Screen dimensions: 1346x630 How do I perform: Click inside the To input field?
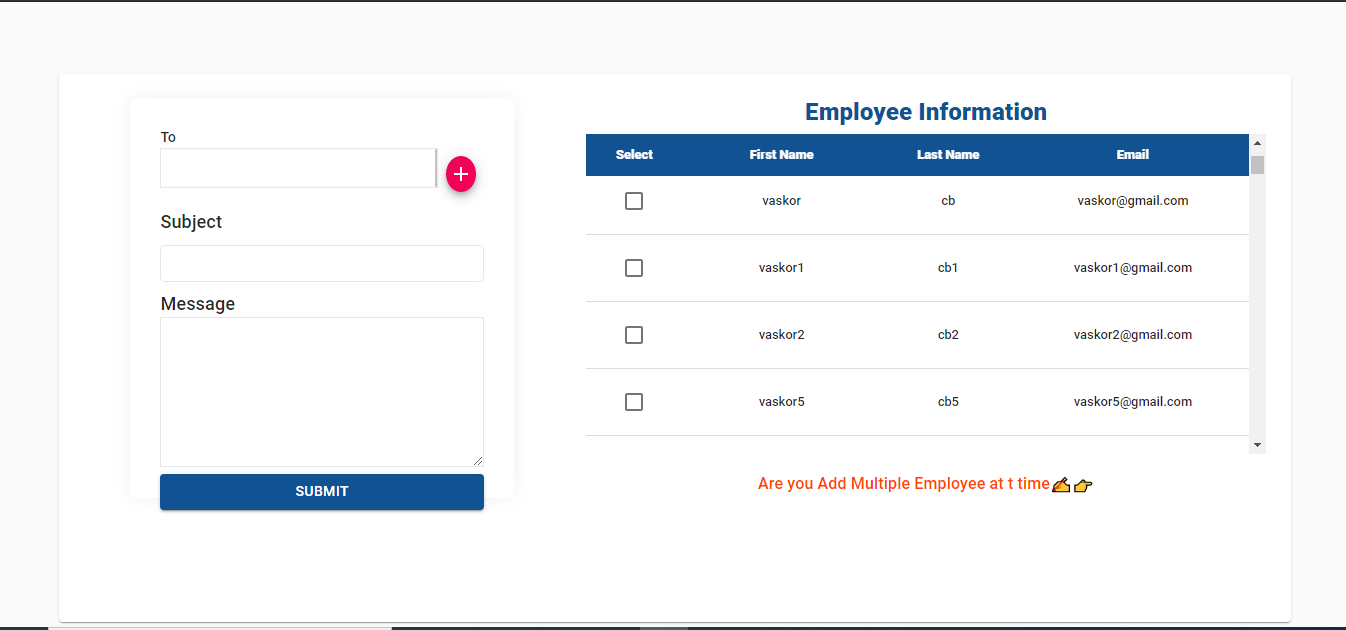[x=297, y=168]
